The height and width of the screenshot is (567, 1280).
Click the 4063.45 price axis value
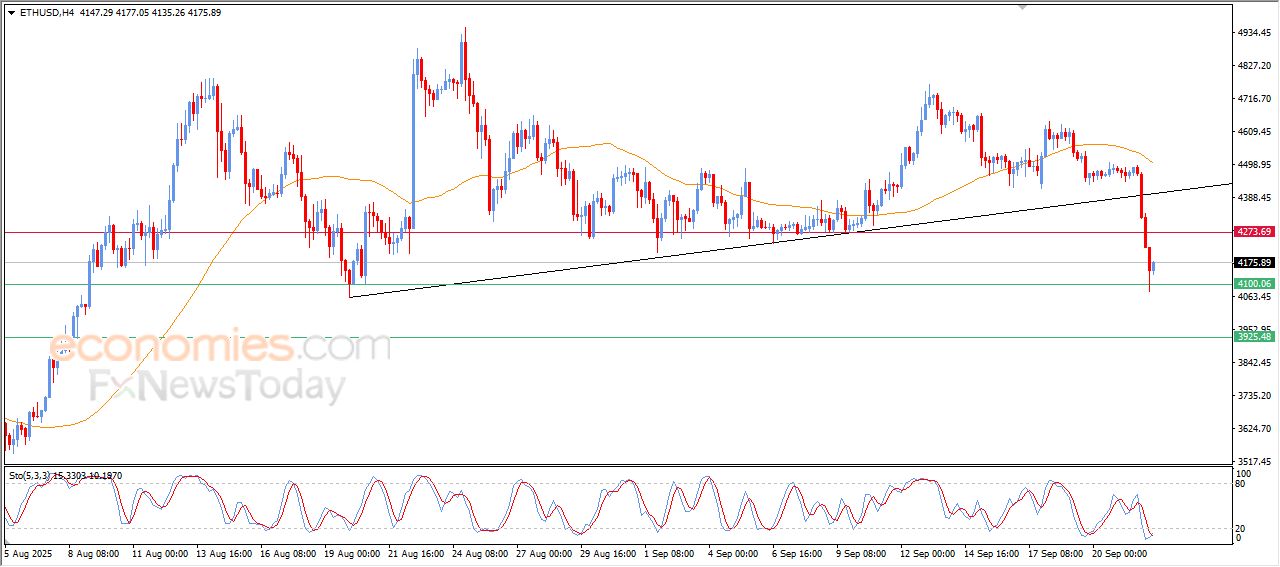(1254, 297)
